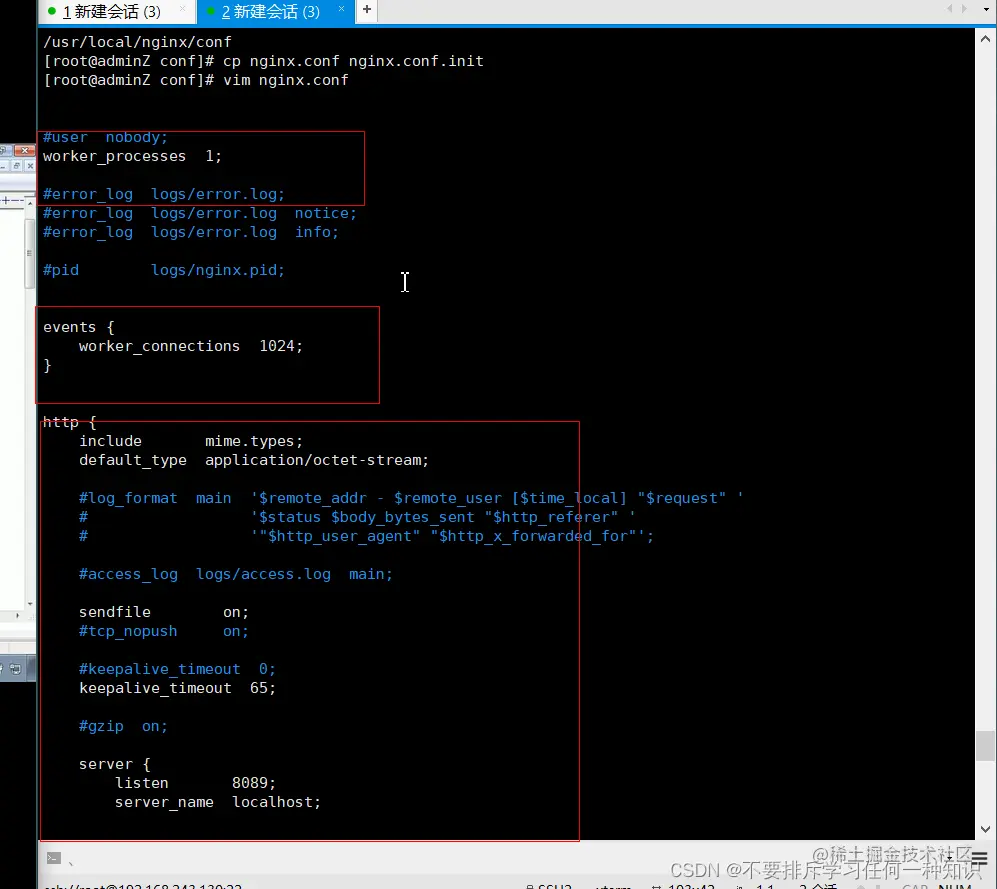Click 'worker_connections 1024;' line
Screen dimensions: 997x889
(x=191, y=347)
